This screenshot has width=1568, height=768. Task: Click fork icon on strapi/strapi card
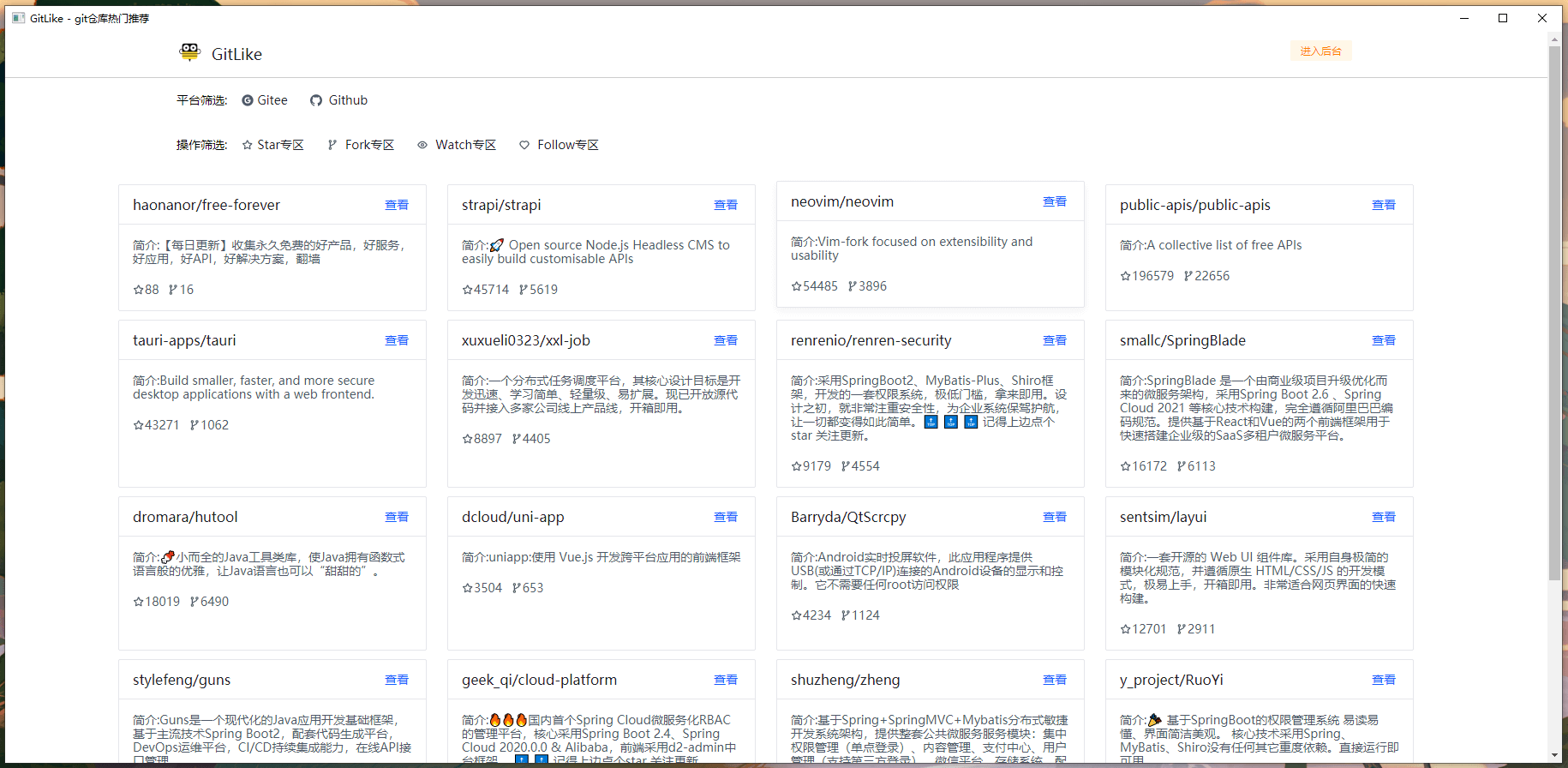pos(524,290)
